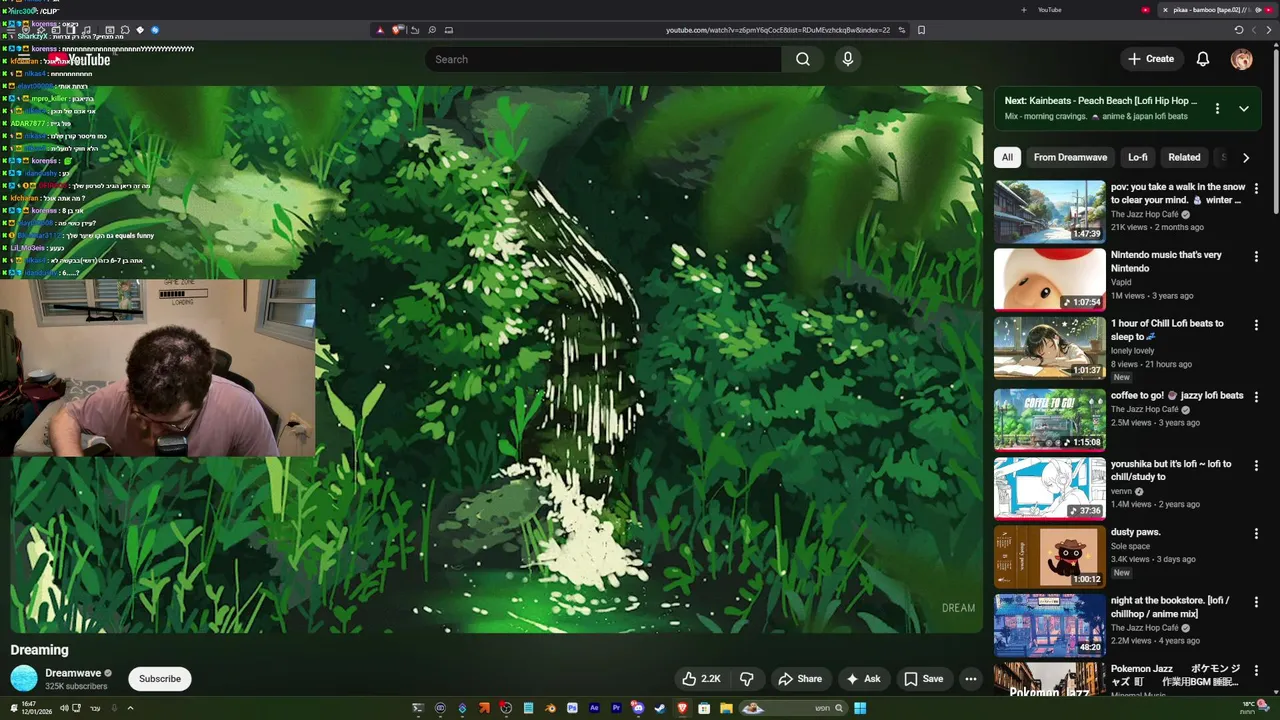Open Microsoft Store from the taskbar
Screen dimensions: 1280x720
pyautogui.click(x=704, y=708)
